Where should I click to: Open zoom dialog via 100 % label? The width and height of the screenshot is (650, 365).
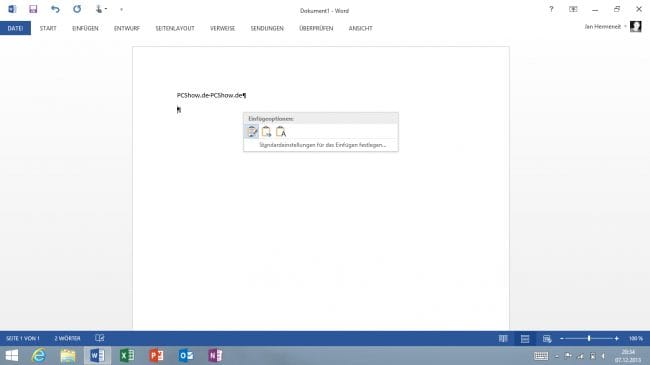pos(635,339)
